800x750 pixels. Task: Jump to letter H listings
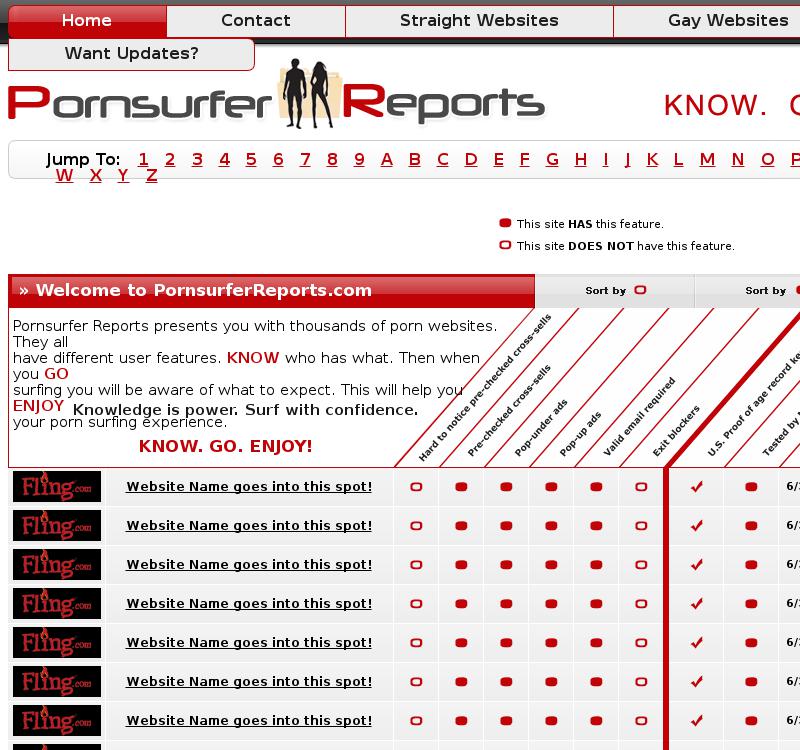[x=581, y=160]
